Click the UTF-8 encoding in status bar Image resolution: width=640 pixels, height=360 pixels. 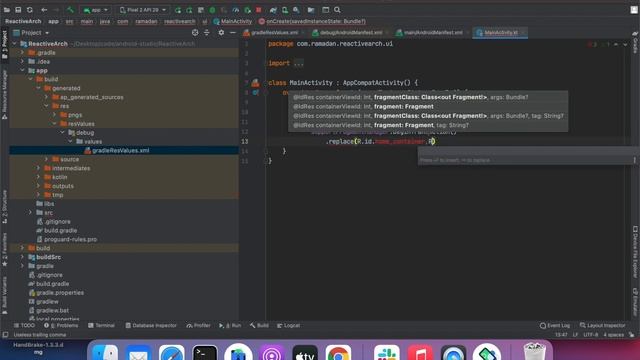point(590,335)
